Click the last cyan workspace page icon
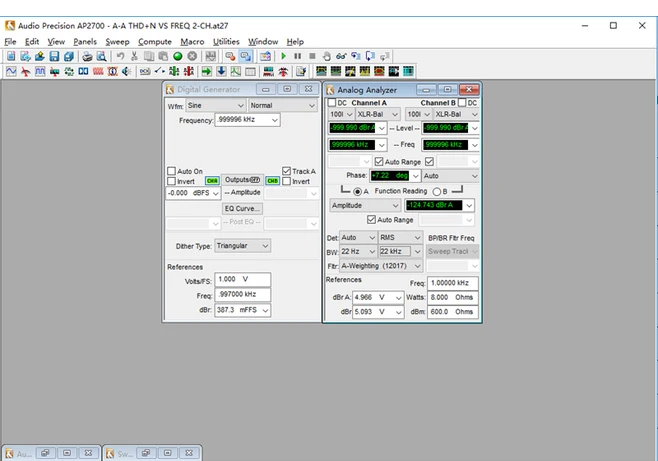This screenshot has width=658, height=461. 408,71
